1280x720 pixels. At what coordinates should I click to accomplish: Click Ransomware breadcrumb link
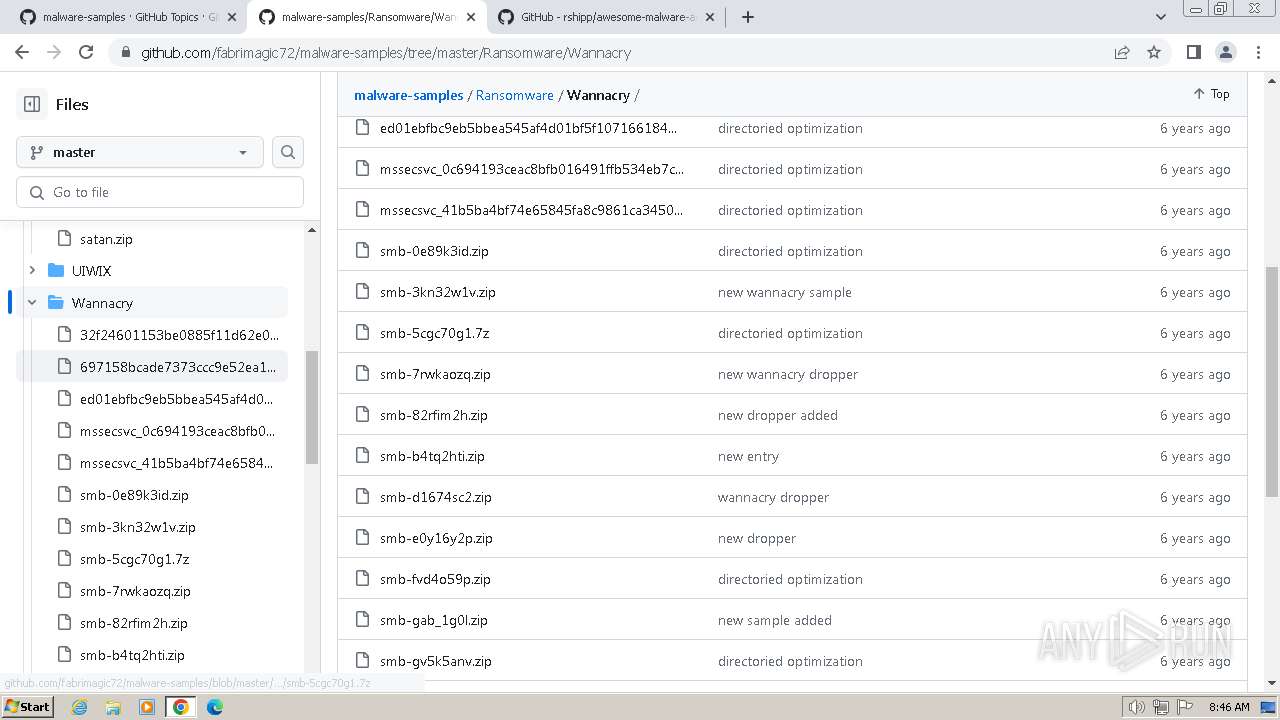click(x=515, y=95)
